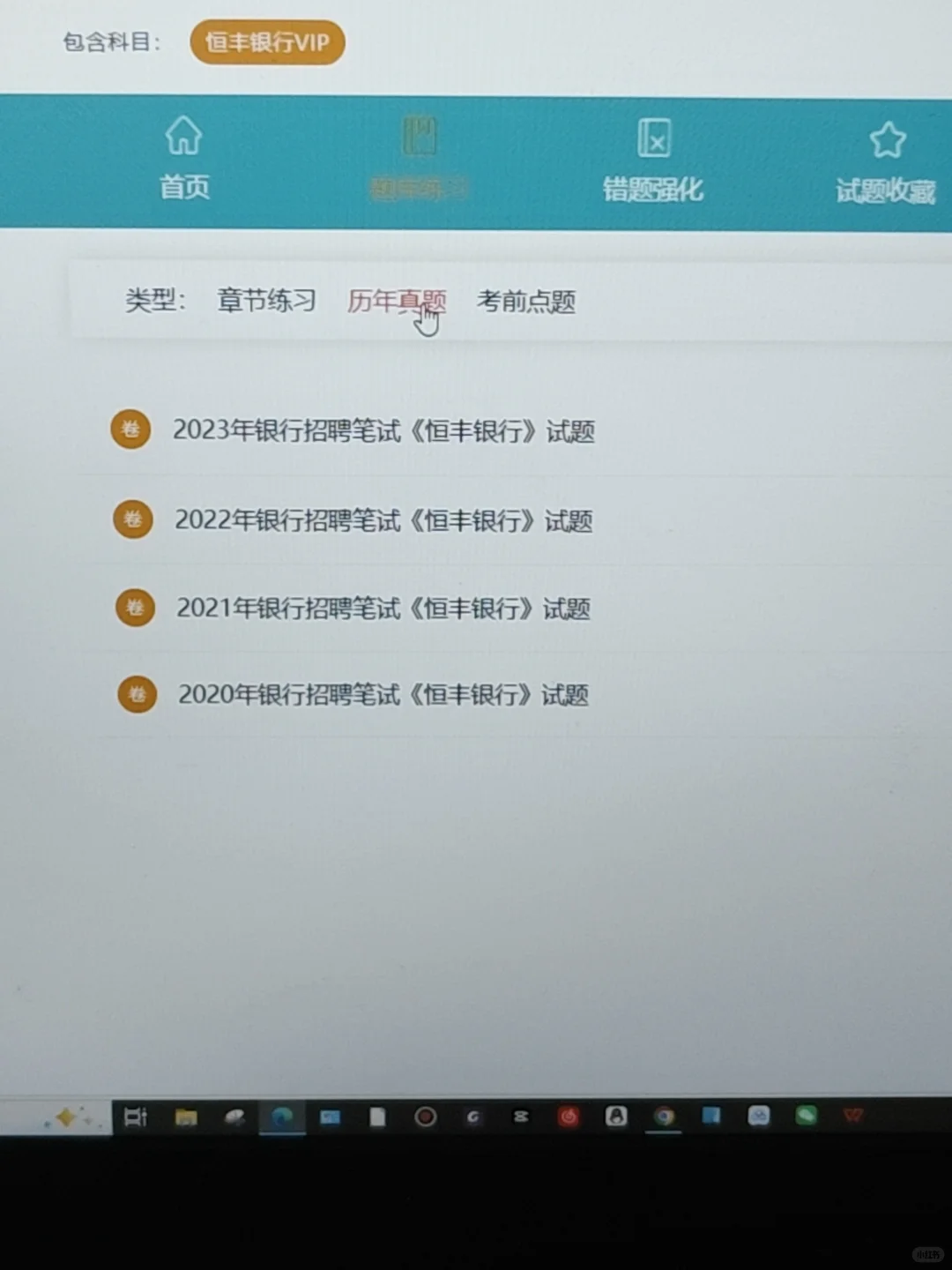This screenshot has height=1270, width=952.
Task: Open the blue screen icon after Edge in taskbar
Action: tap(330, 1117)
